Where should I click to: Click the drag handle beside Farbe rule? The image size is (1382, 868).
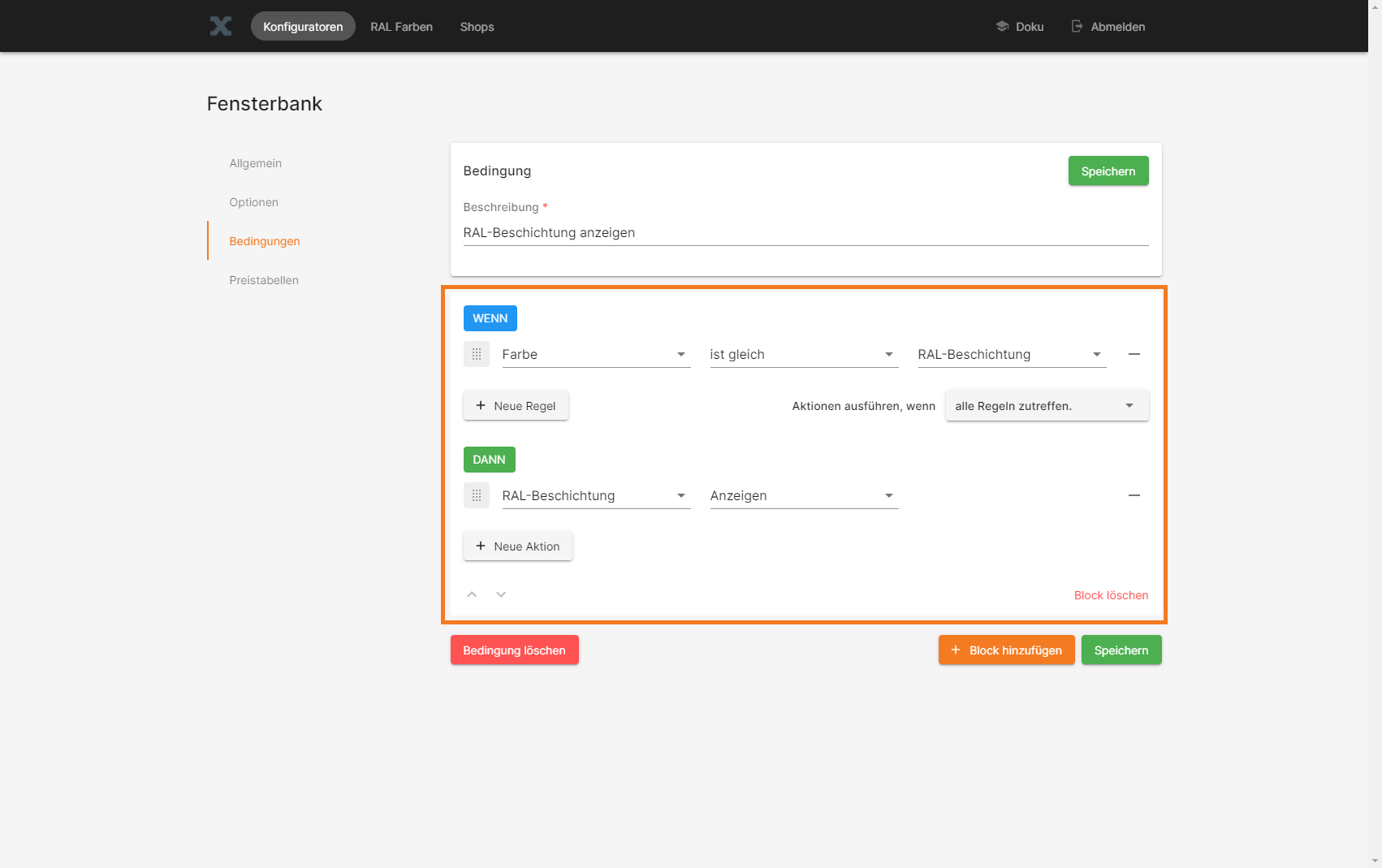477,354
